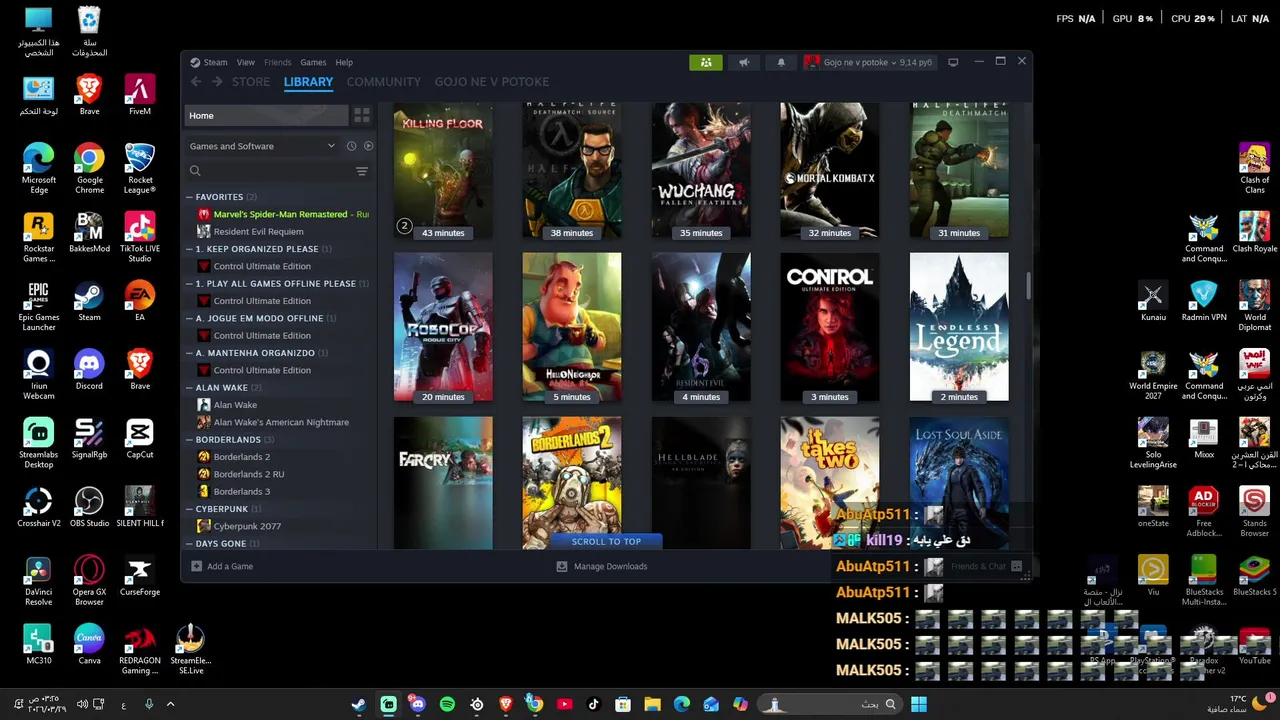Open Hello Neighbor game cover

click(572, 327)
